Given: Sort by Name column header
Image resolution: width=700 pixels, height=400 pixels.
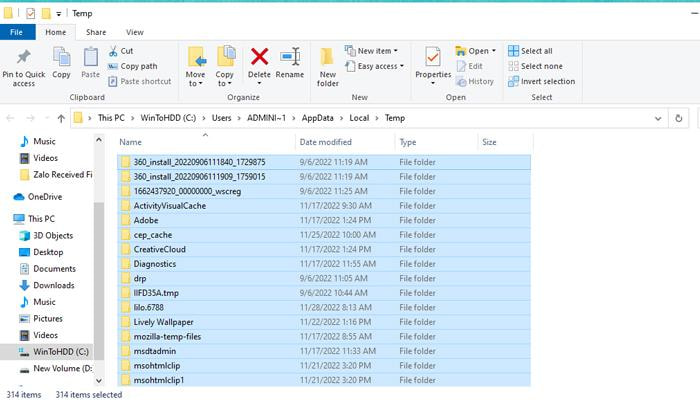Looking at the screenshot, I should click(x=205, y=142).
